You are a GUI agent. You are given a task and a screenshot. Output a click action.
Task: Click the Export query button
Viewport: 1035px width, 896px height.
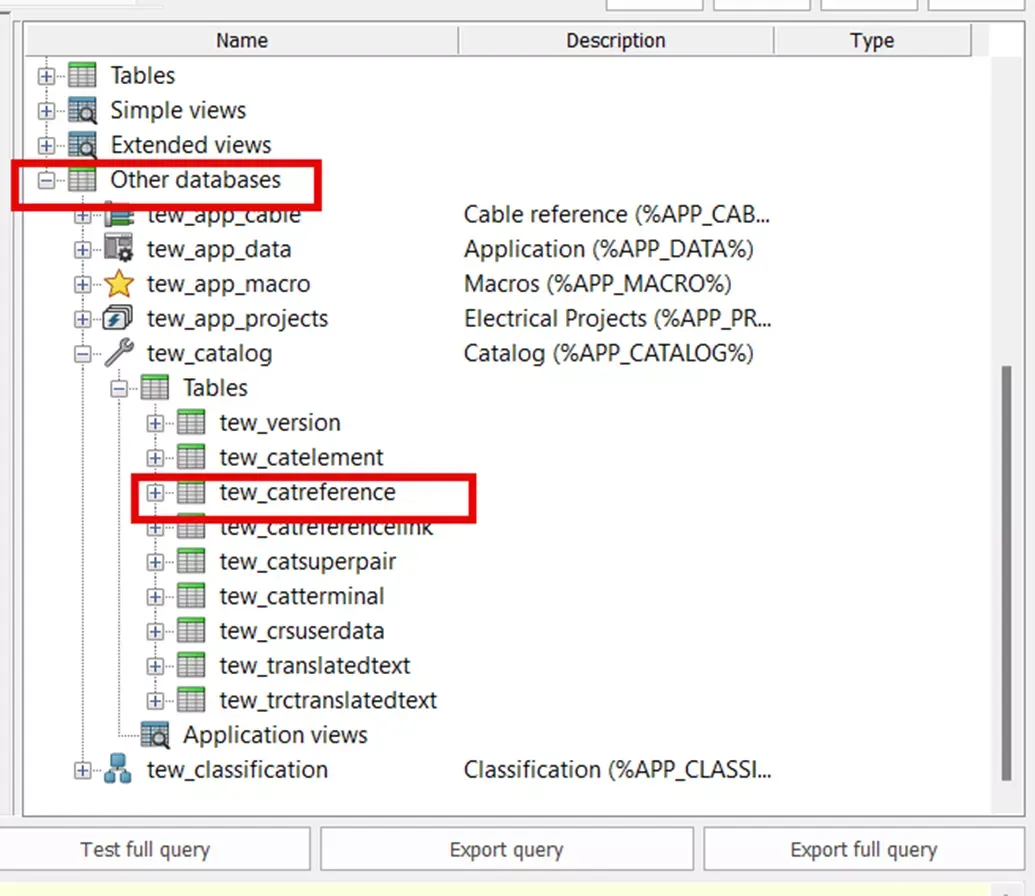[507, 849]
